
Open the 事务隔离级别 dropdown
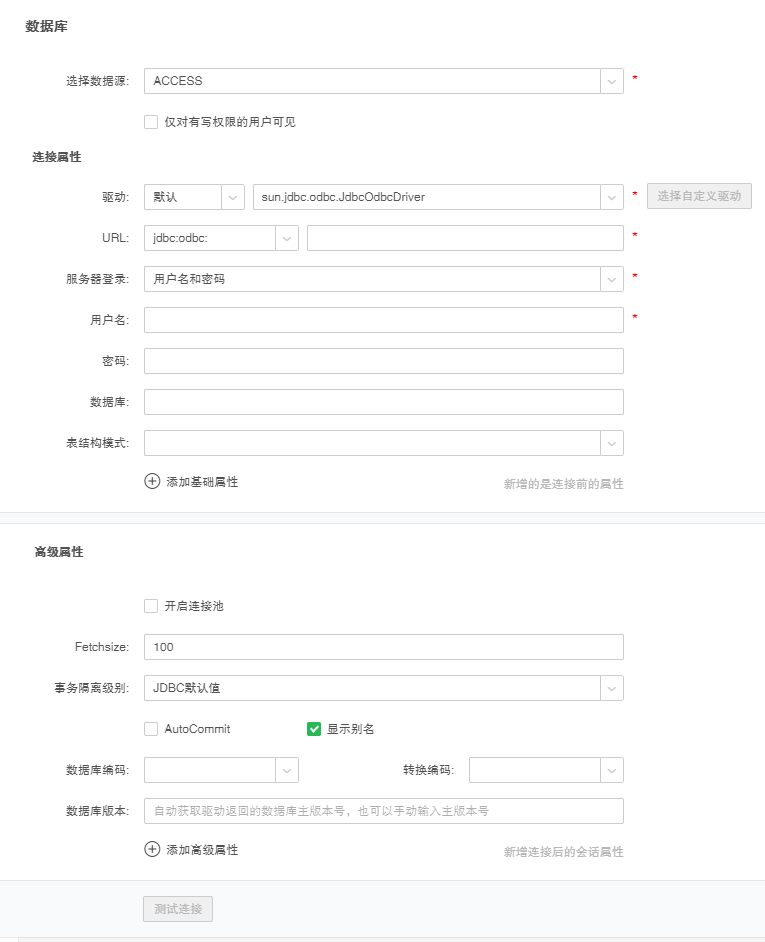[383, 688]
